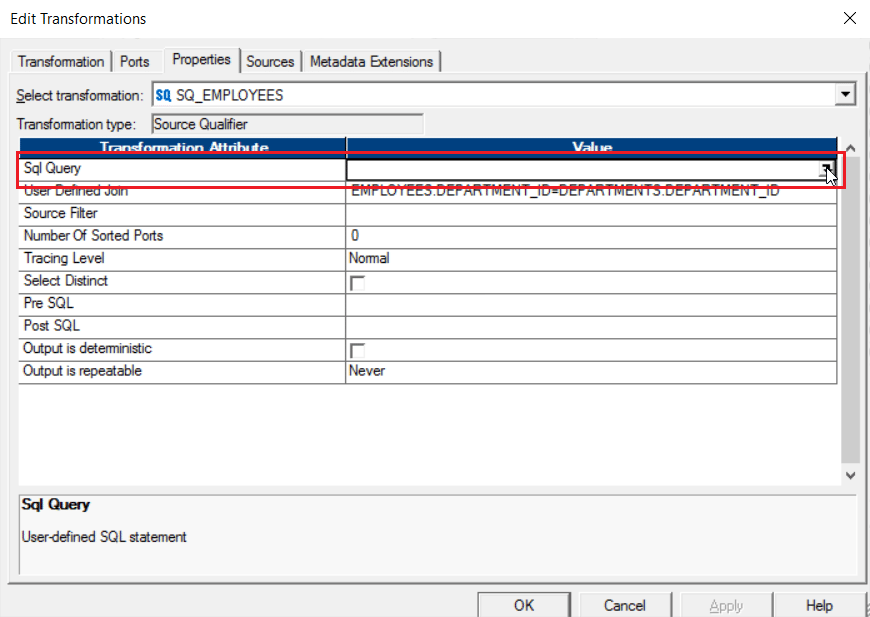Switch to the Ports tab
Image resolution: width=870 pixels, height=617 pixels.
tap(135, 62)
